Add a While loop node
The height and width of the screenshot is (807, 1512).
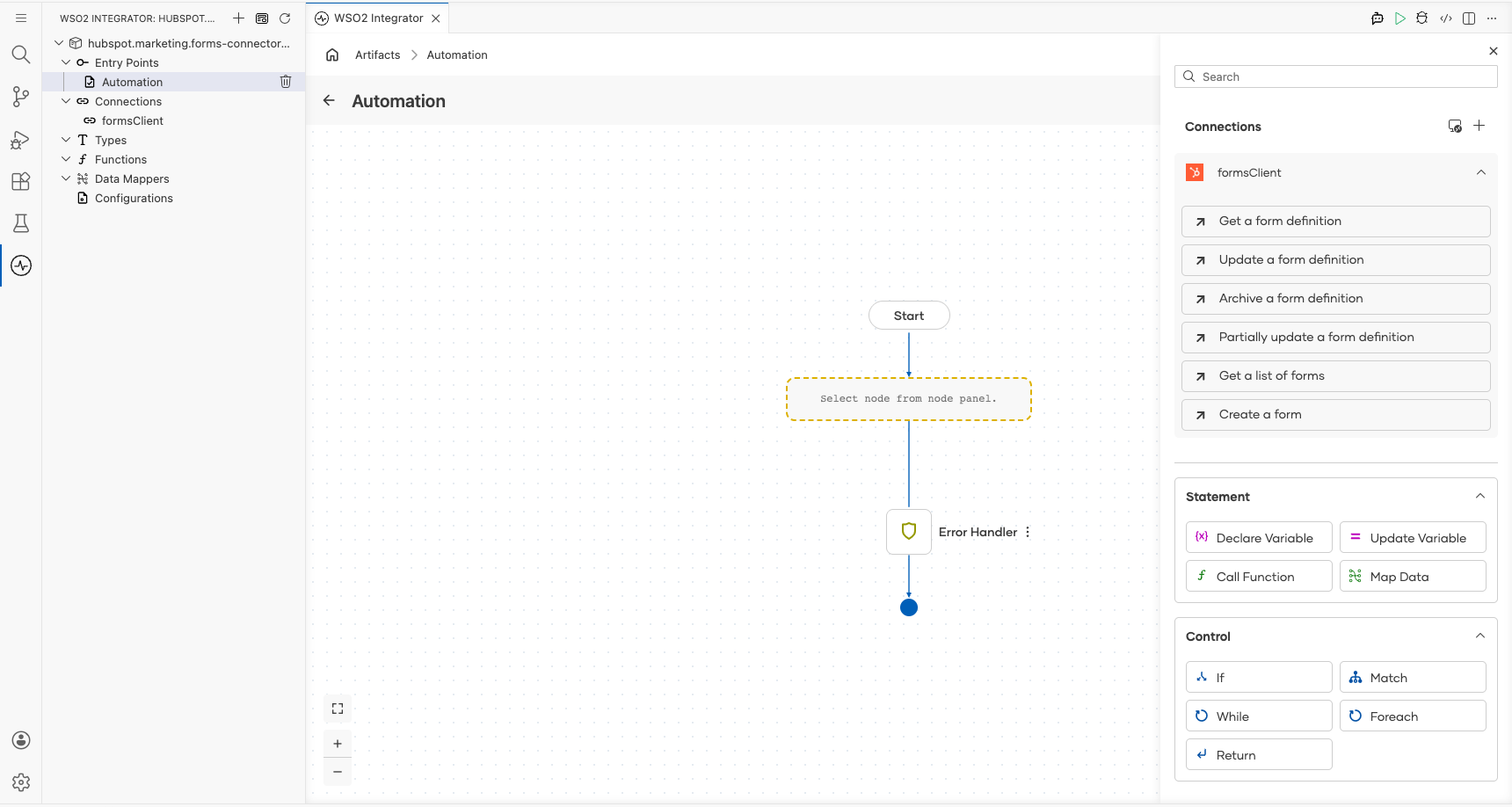(1259, 716)
